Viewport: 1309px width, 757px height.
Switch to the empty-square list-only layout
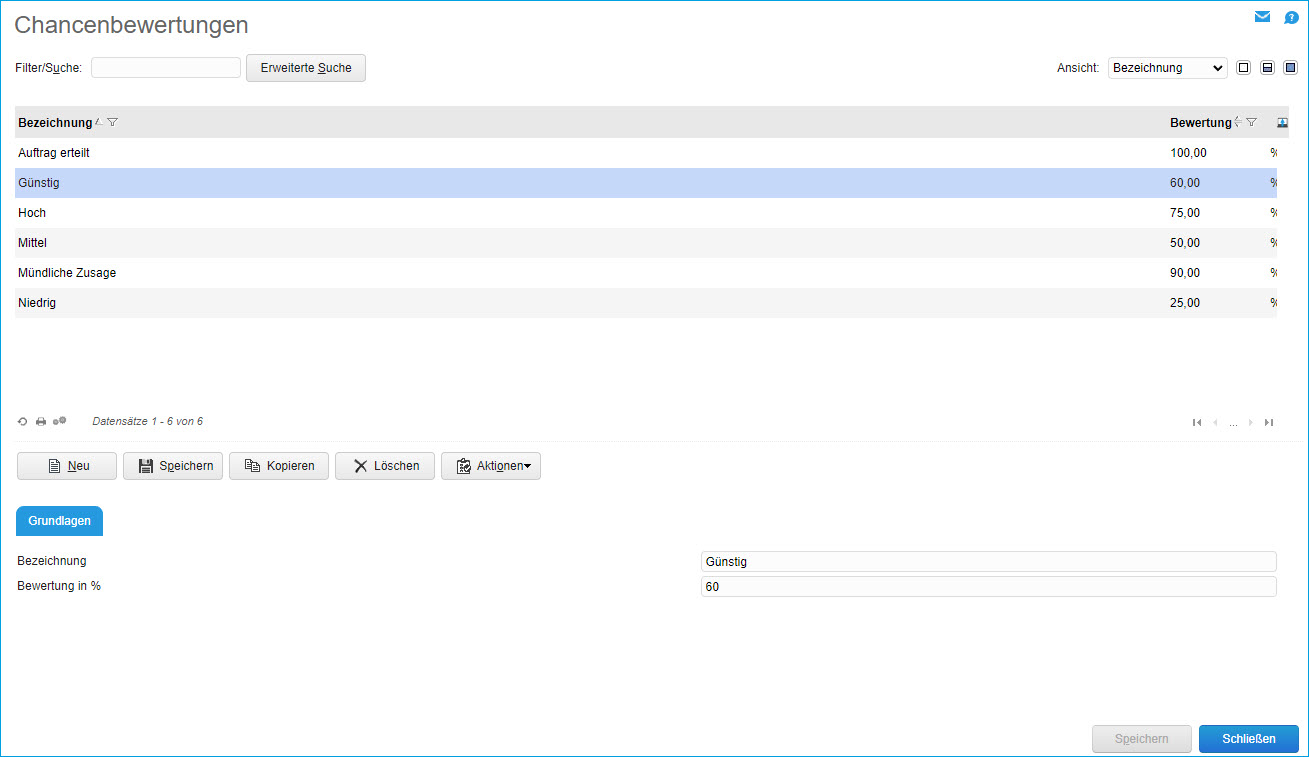pos(1244,68)
